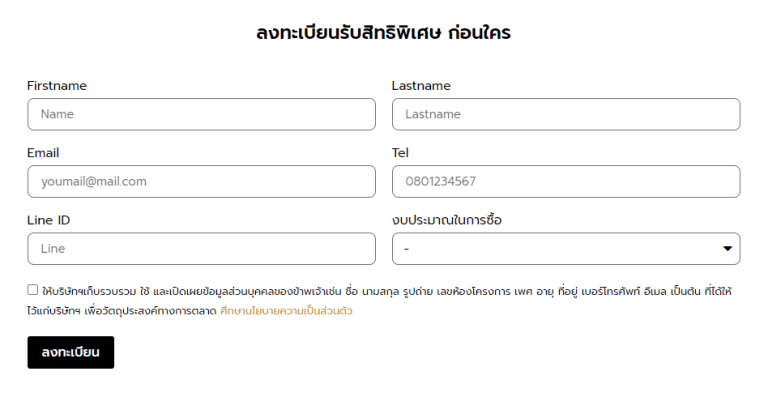Click the Firstname label text

(57, 86)
